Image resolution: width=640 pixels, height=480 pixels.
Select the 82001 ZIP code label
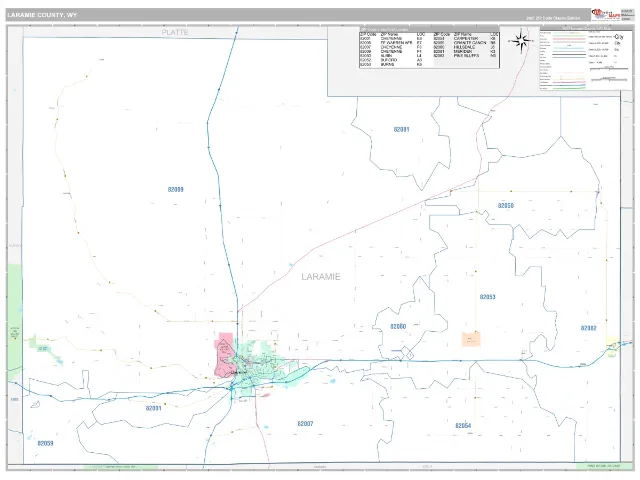tap(153, 408)
